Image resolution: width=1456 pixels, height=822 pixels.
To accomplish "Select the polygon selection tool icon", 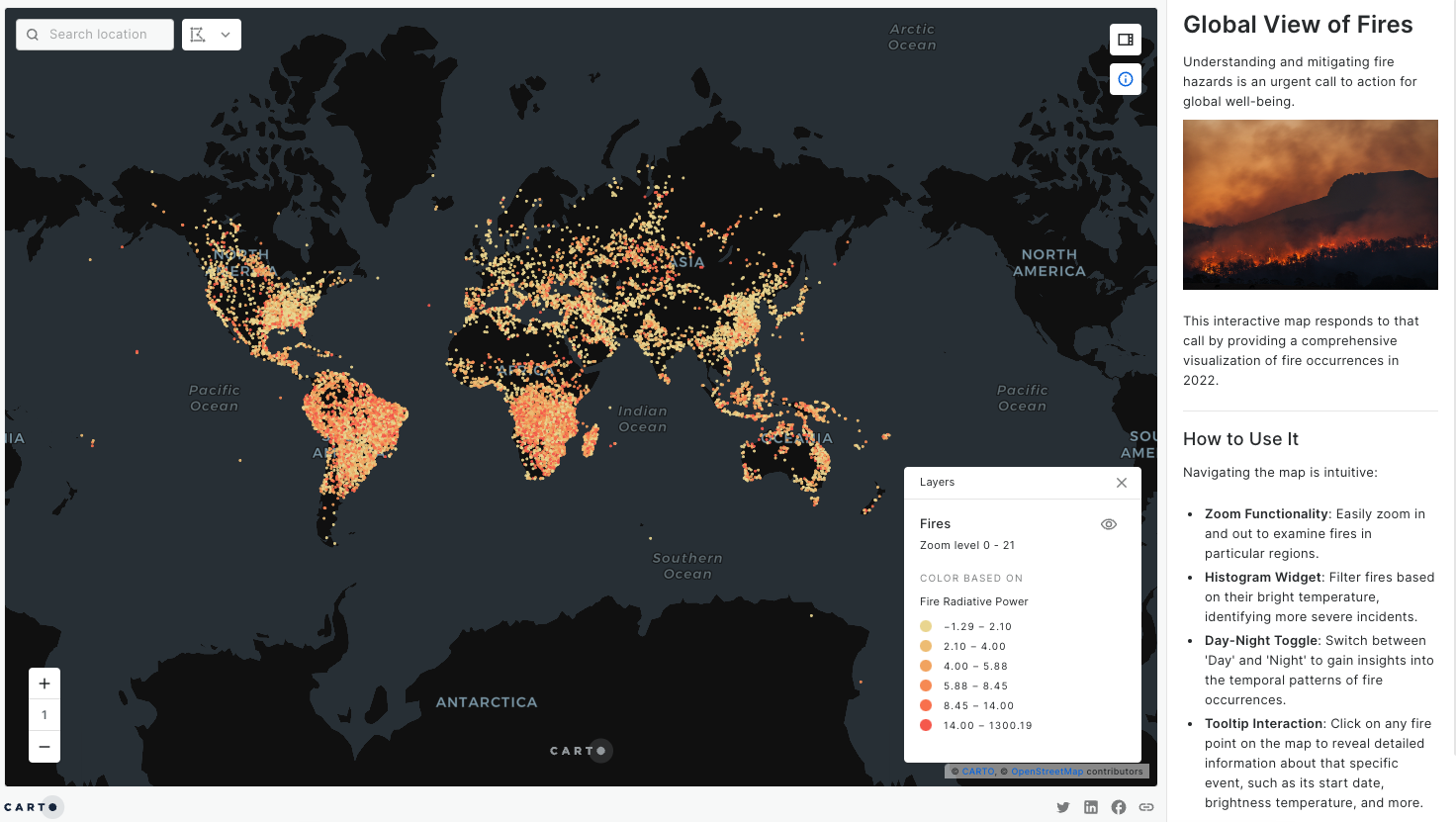I will [x=198, y=35].
